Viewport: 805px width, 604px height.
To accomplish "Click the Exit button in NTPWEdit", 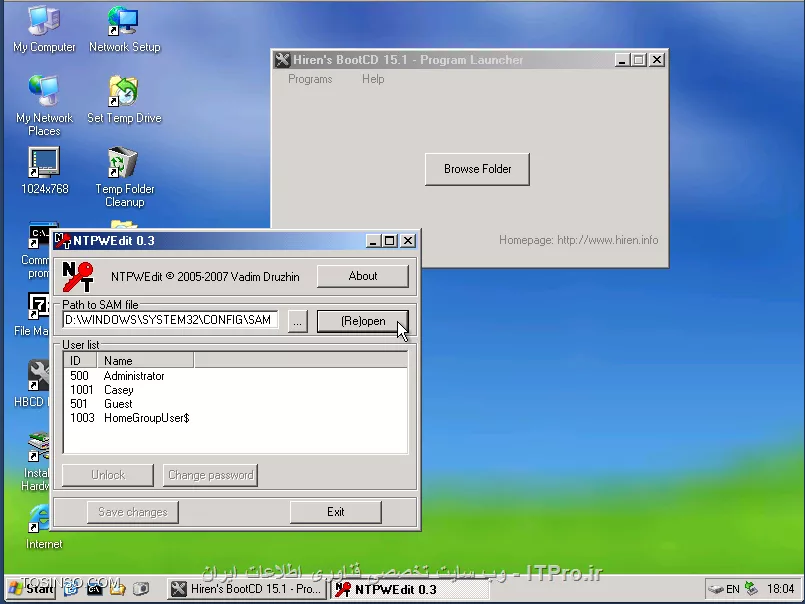I will pos(336,512).
